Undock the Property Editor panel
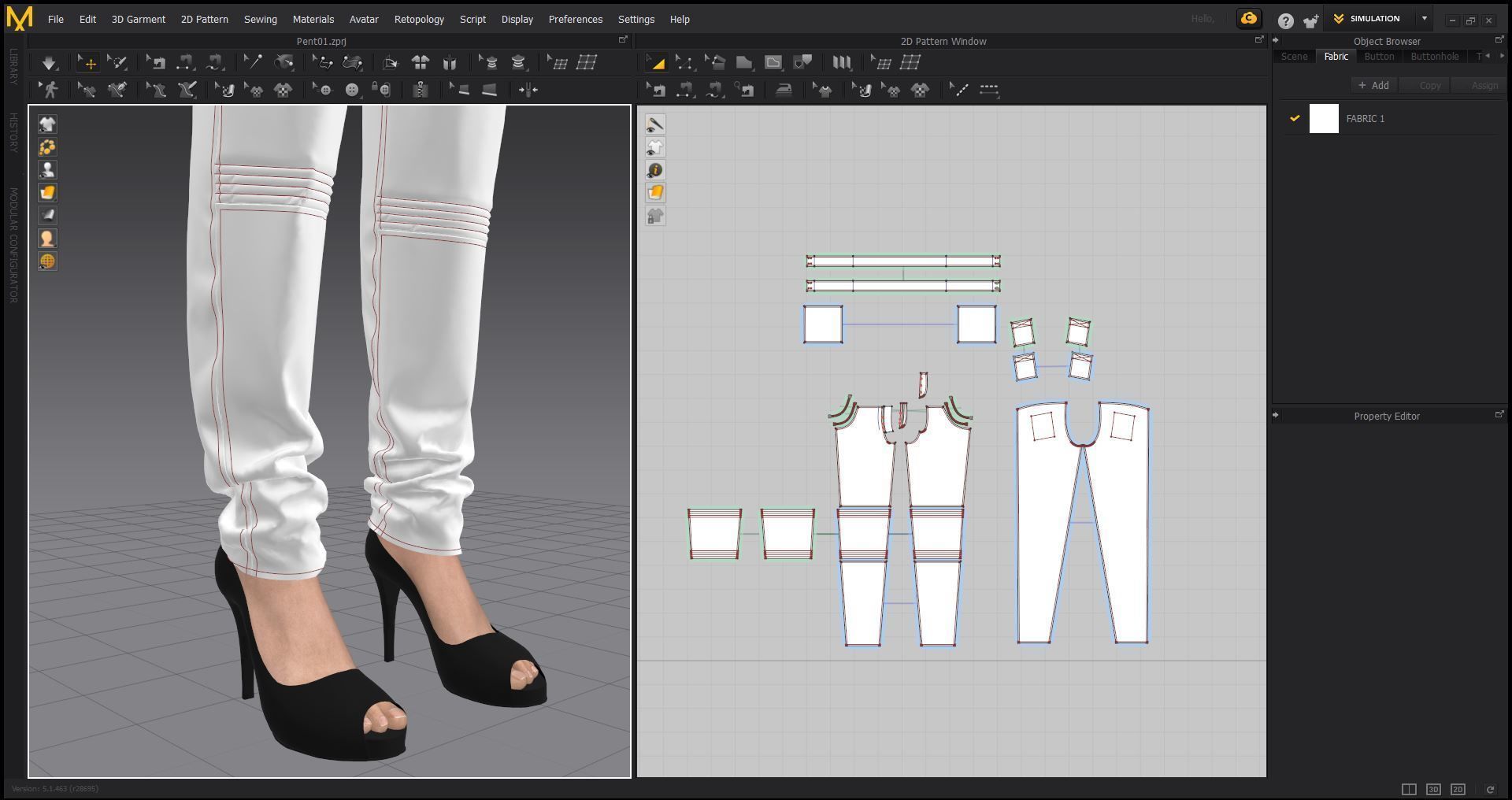The height and width of the screenshot is (800, 1512). coord(1499,415)
